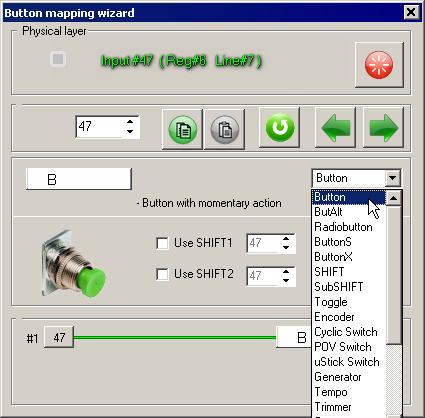Reset mapping with green circular arrow

pyautogui.click(x=280, y=127)
